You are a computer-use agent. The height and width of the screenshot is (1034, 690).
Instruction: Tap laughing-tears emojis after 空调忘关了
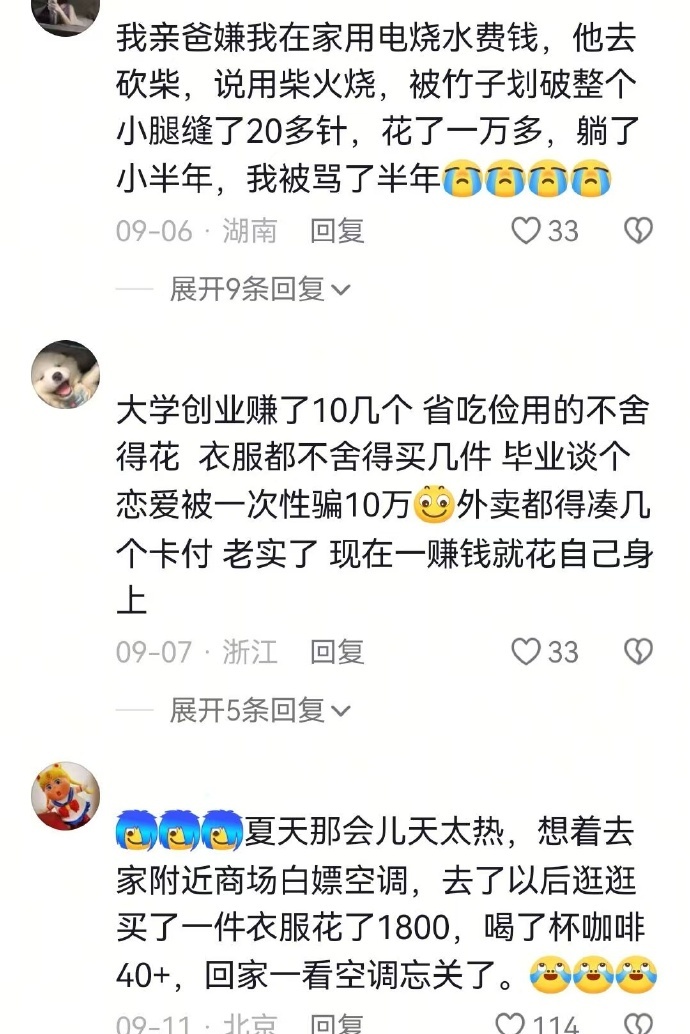tap(594, 974)
